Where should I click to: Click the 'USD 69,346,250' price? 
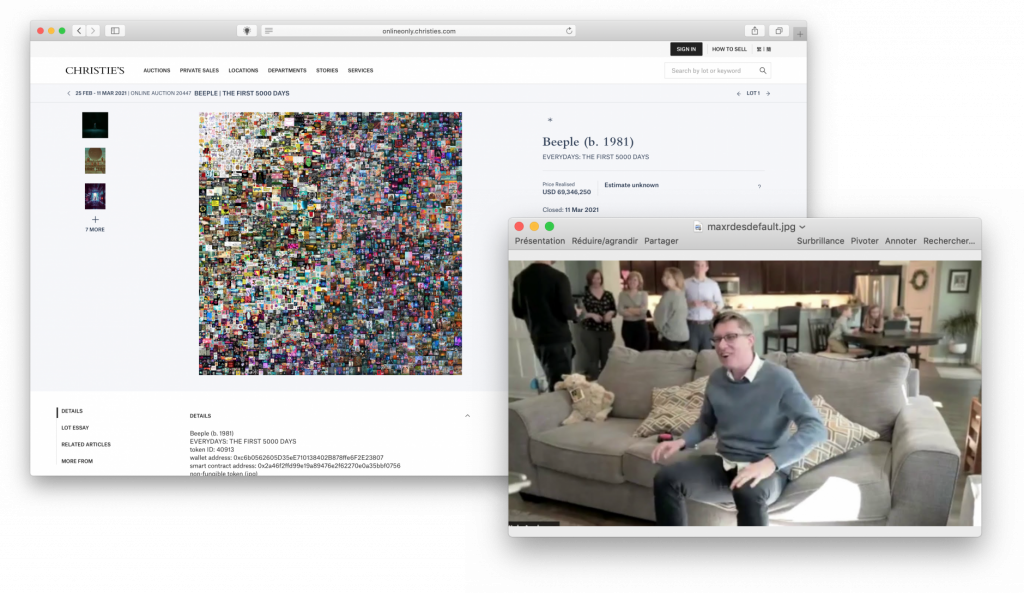(566, 192)
